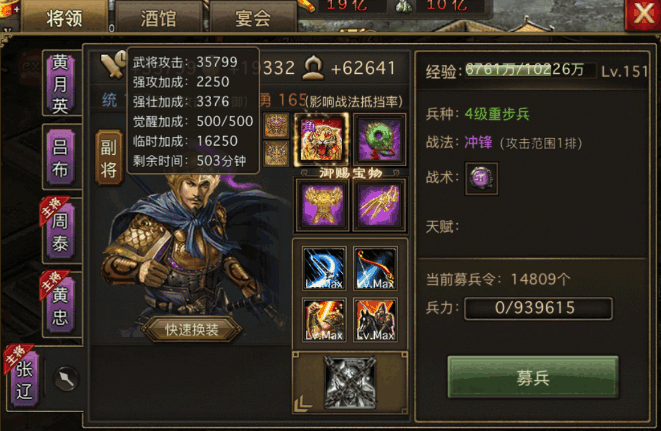This screenshot has height=431, width=661.
Task: Expand the corner arrow of locked slot
Action: point(303,404)
